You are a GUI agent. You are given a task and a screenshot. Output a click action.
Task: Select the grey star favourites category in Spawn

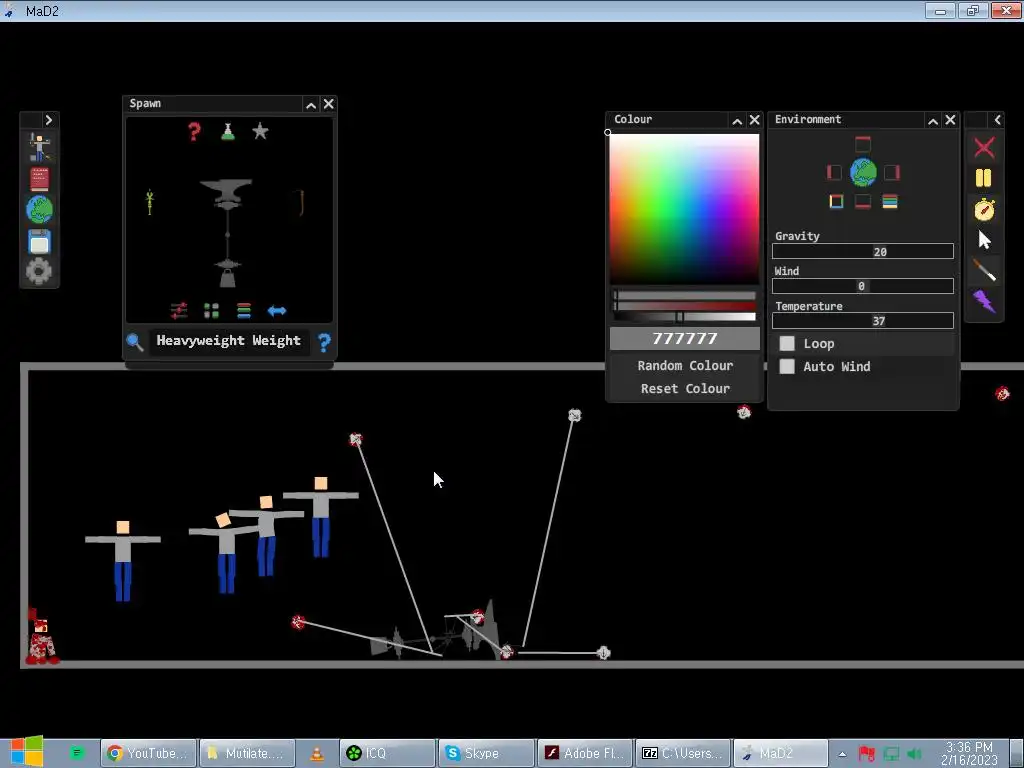(260, 131)
